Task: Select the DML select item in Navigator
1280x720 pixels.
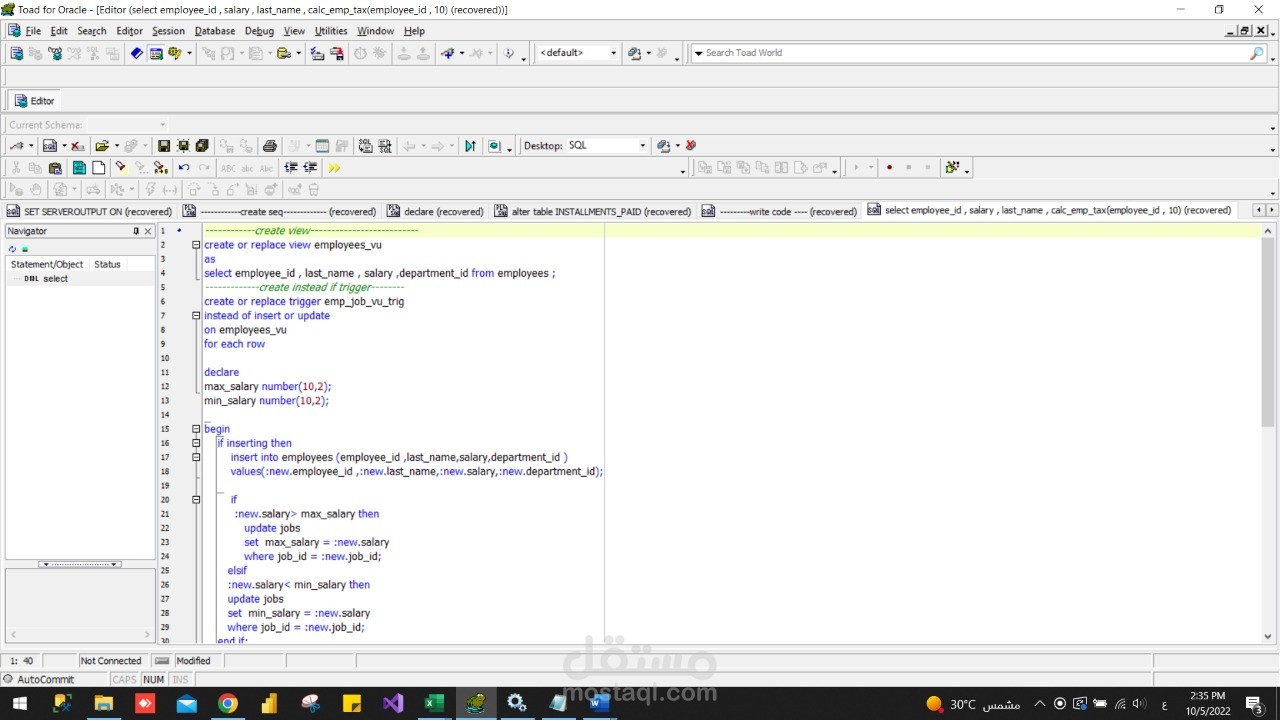Action: [47, 279]
